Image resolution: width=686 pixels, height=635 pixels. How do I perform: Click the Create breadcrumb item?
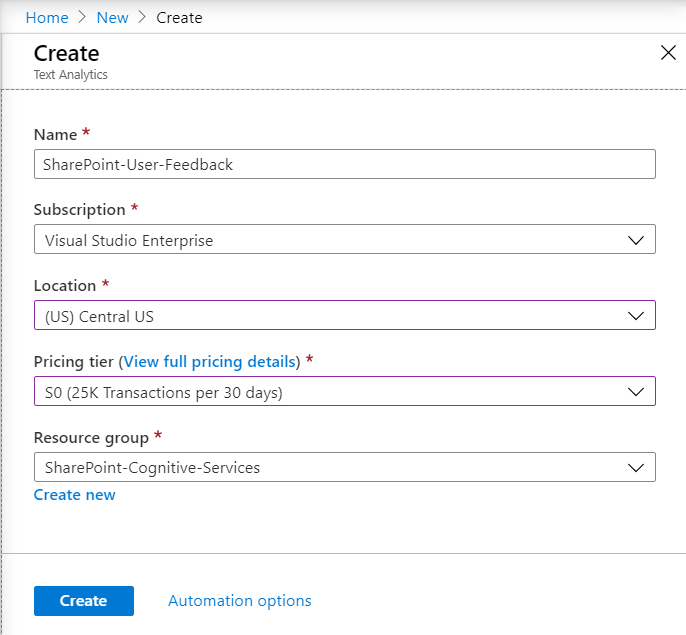pyautogui.click(x=179, y=18)
